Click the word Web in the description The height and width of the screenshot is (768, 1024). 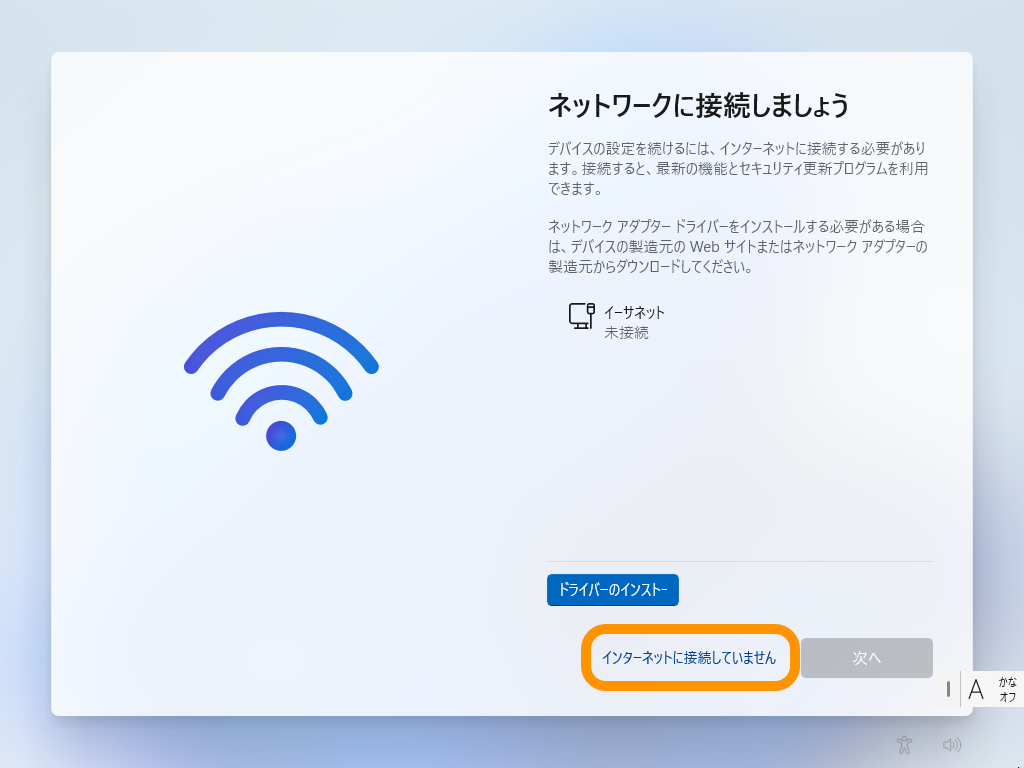705,247
